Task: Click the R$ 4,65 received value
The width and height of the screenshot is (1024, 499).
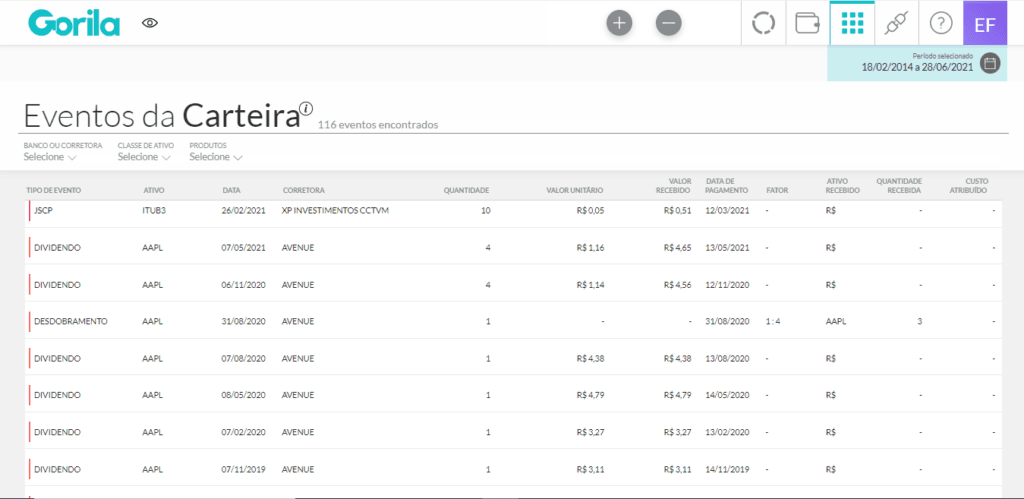Action: [x=677, y=248]
